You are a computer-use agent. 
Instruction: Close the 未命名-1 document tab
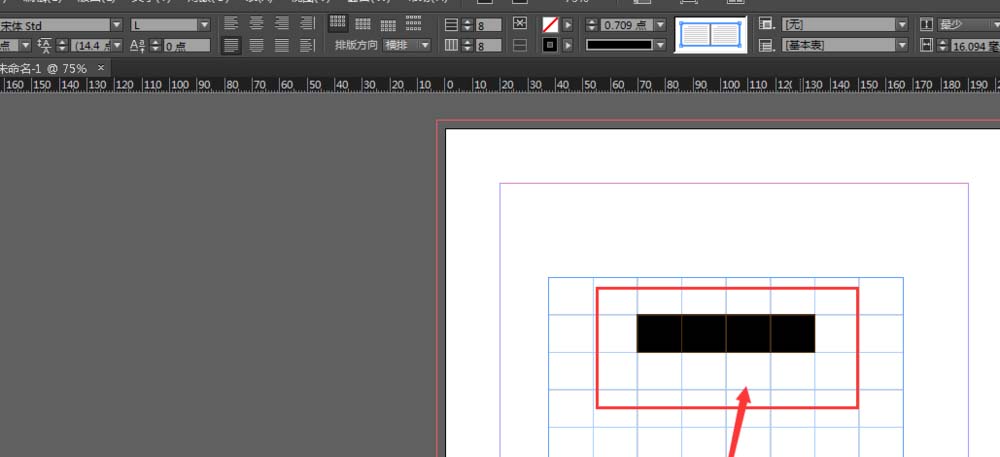pyautogui.click(x=101, y=68)
